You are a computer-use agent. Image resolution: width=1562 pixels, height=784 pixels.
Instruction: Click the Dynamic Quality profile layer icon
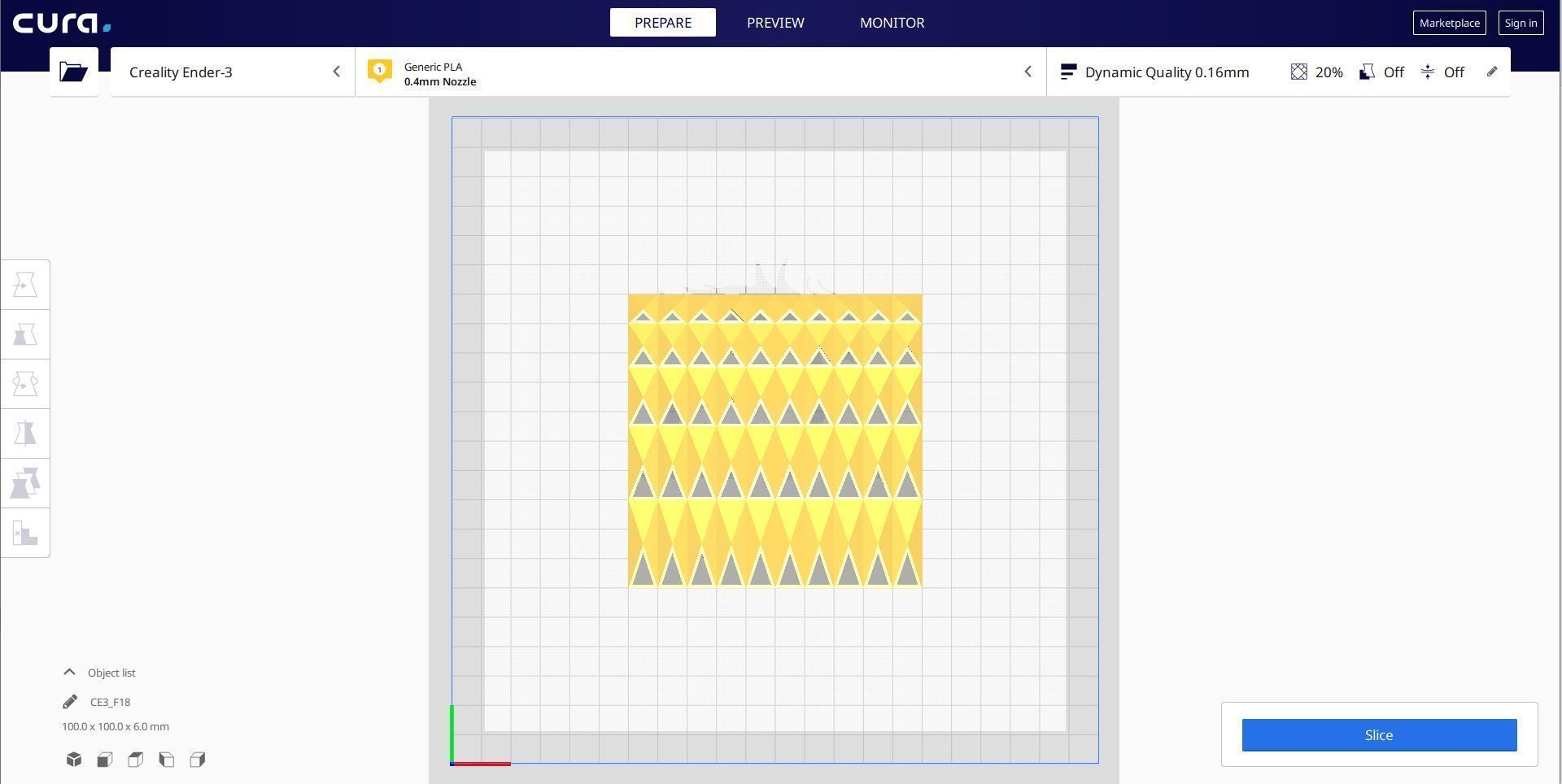pyautogui.click(x=1069, y=72)
